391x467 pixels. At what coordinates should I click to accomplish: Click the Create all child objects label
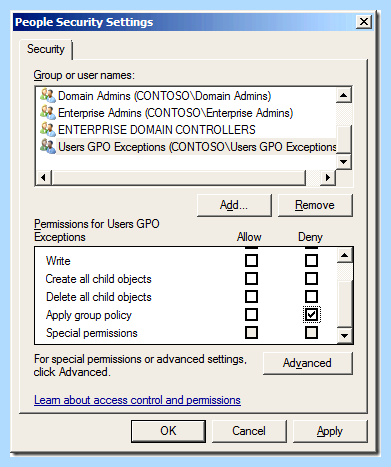click(99, 279)
